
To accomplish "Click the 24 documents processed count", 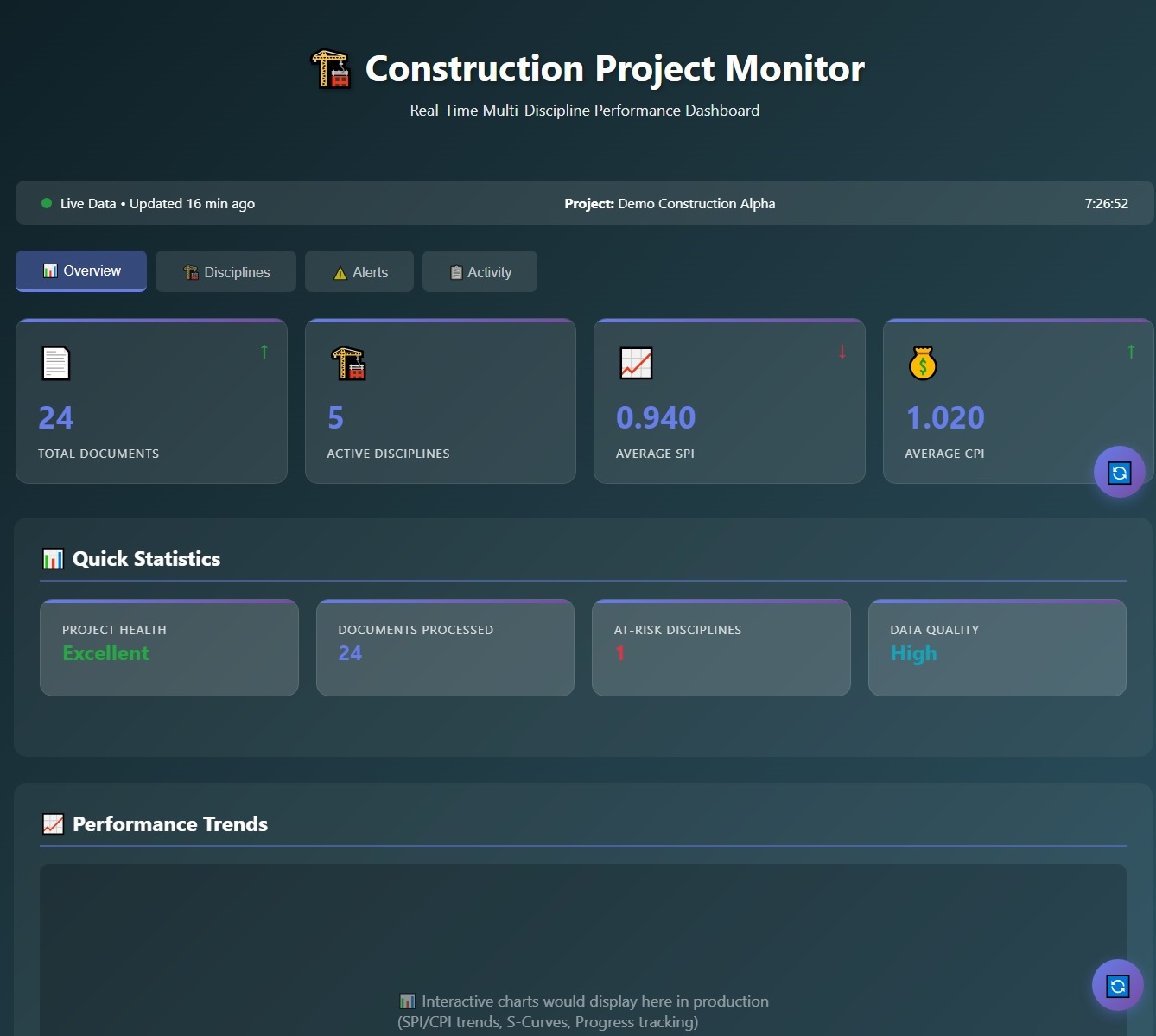I will 350,653.
